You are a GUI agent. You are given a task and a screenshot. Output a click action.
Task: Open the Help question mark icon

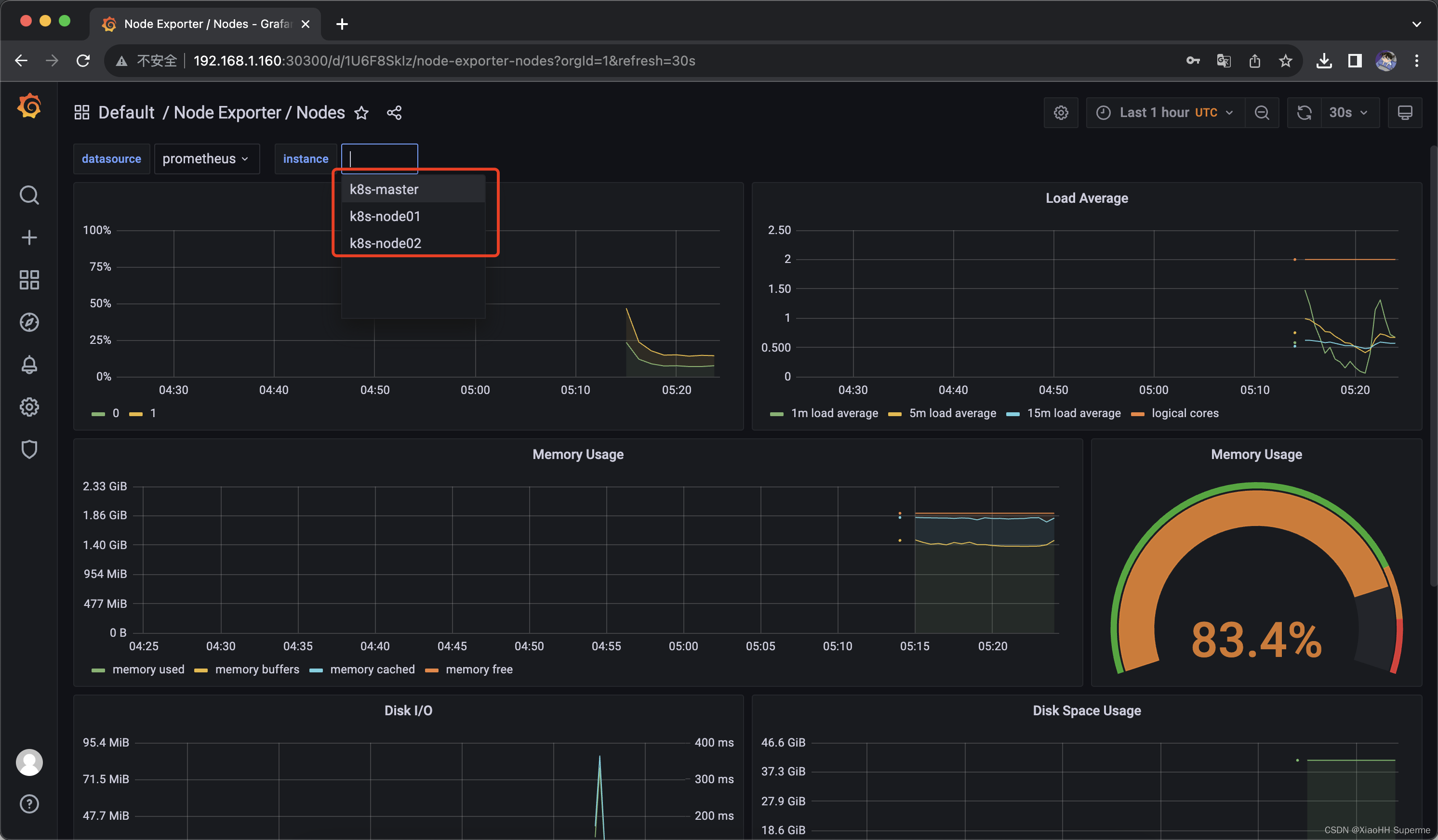click(29, 803)
